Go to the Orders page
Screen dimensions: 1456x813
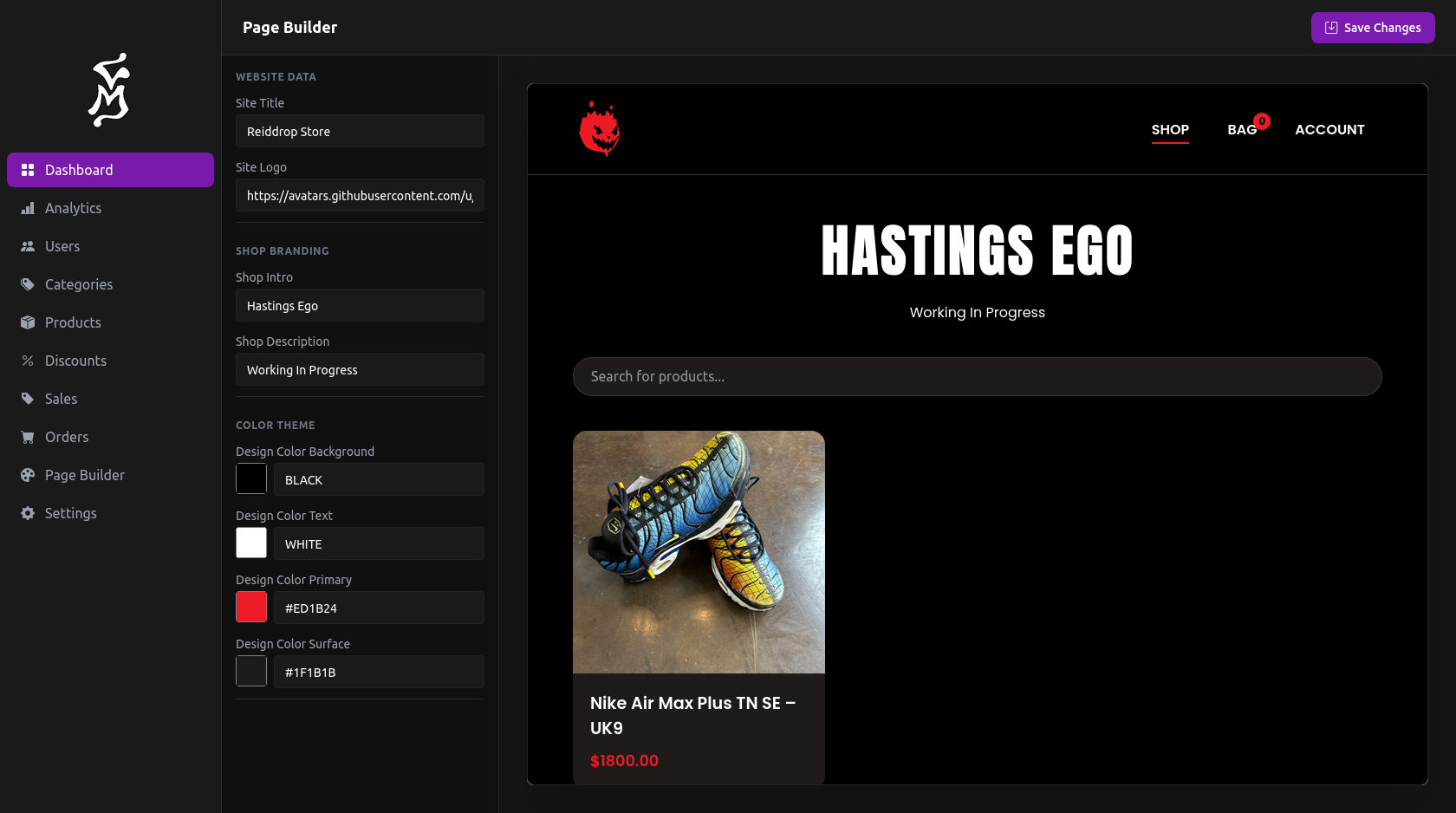click(x=110, y=437)
